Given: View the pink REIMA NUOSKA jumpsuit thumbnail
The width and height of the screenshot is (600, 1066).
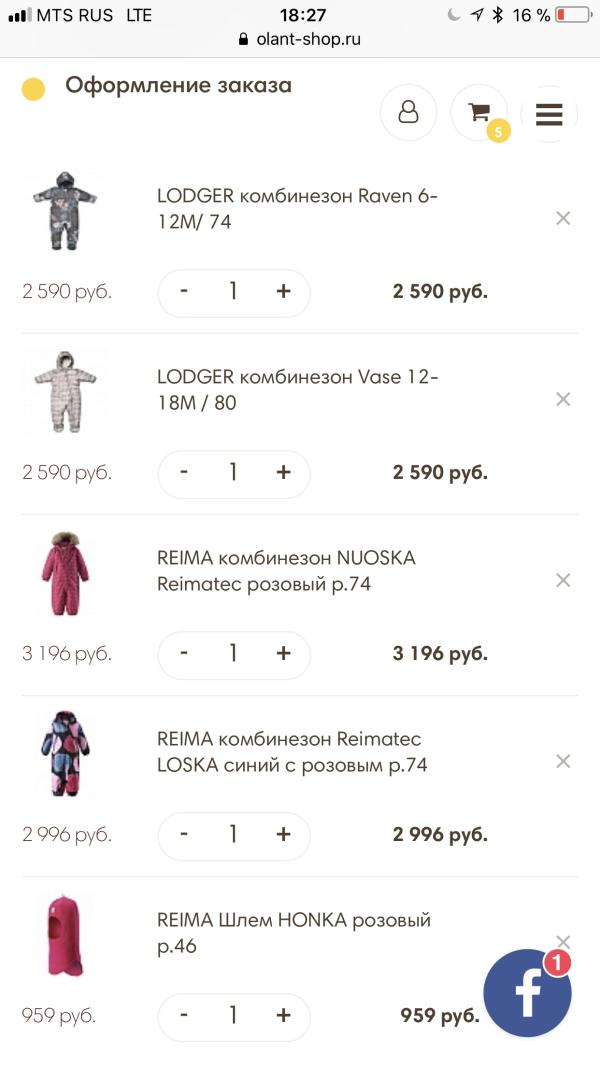Looking at the screenshot, I should [64, 574].
